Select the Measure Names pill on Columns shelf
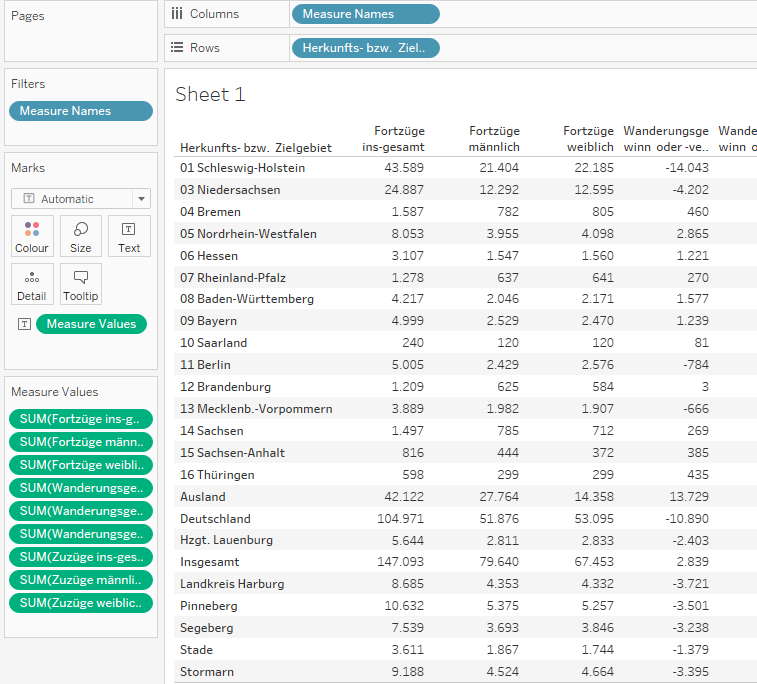The height and width of the screenshot is (684, 757). click(365, 14)
